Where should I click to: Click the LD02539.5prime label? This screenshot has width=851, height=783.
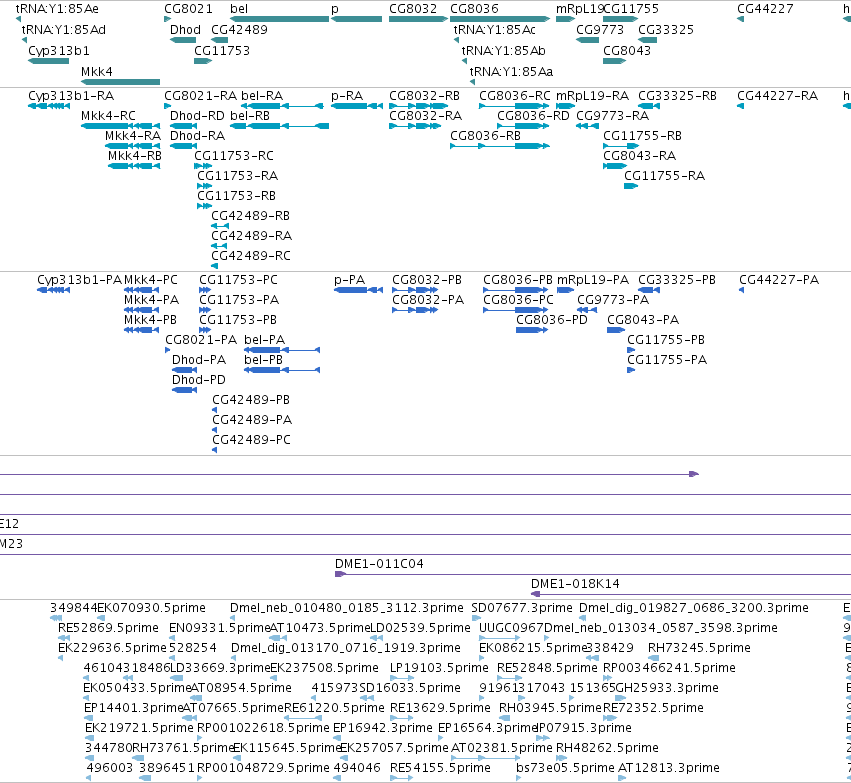point(420,628)
